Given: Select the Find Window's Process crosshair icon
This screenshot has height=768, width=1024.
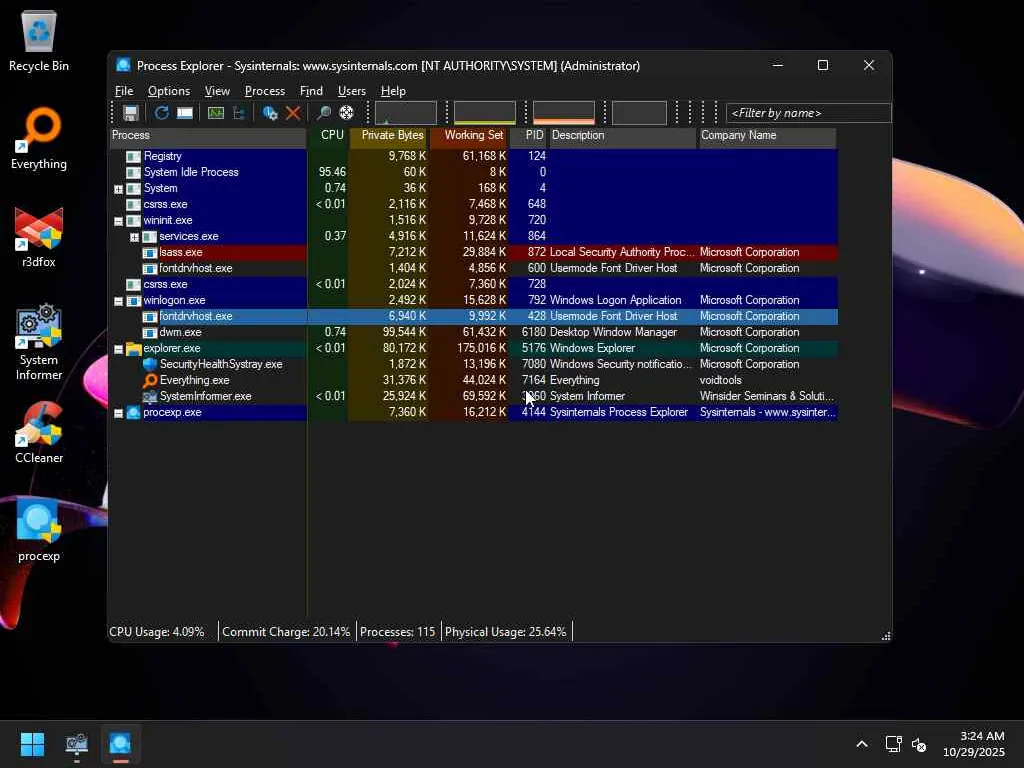Looking at the screenshot, I should pos(347,113).
